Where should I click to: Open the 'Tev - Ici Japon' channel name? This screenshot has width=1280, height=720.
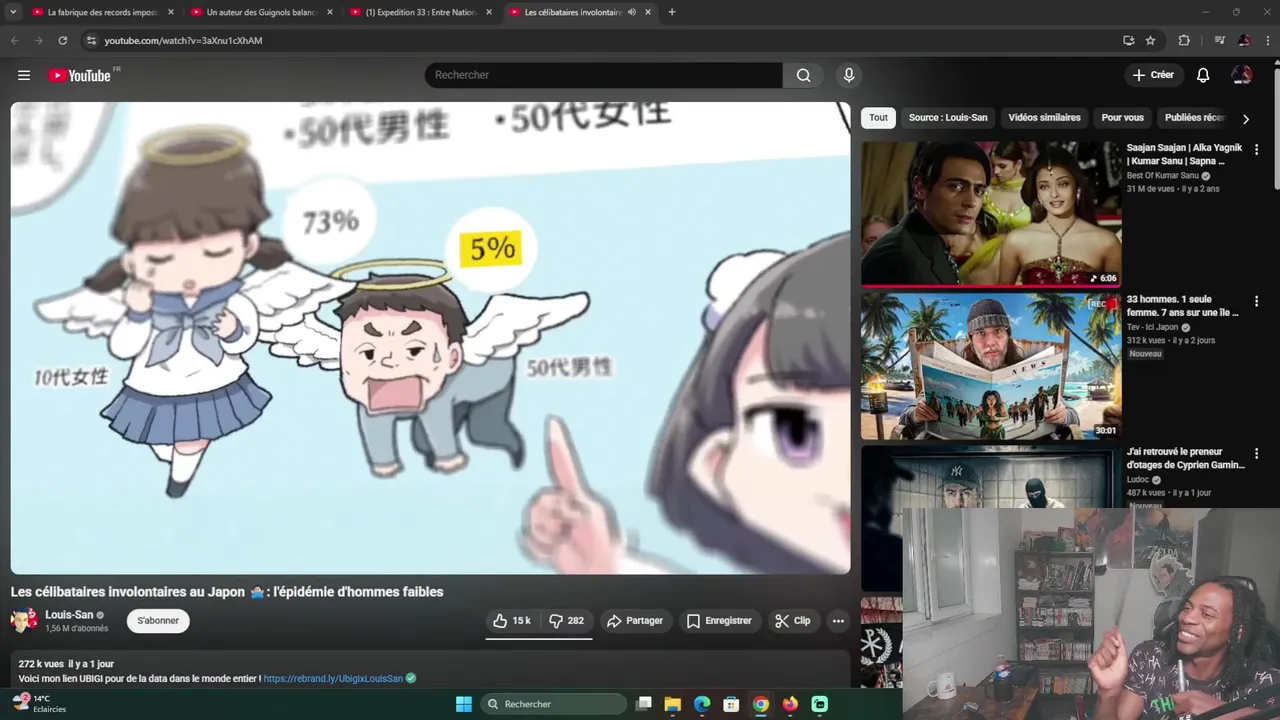[1153, 327]
